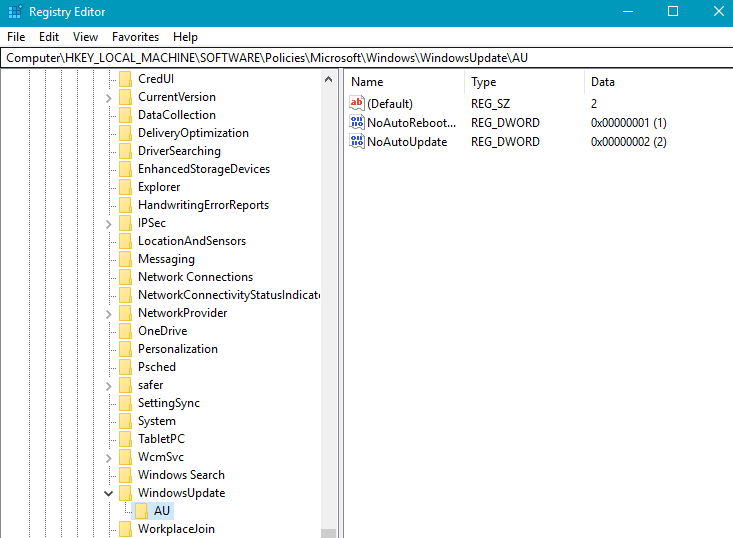Click the OneDrive folder icon

(x=125, y=331)
